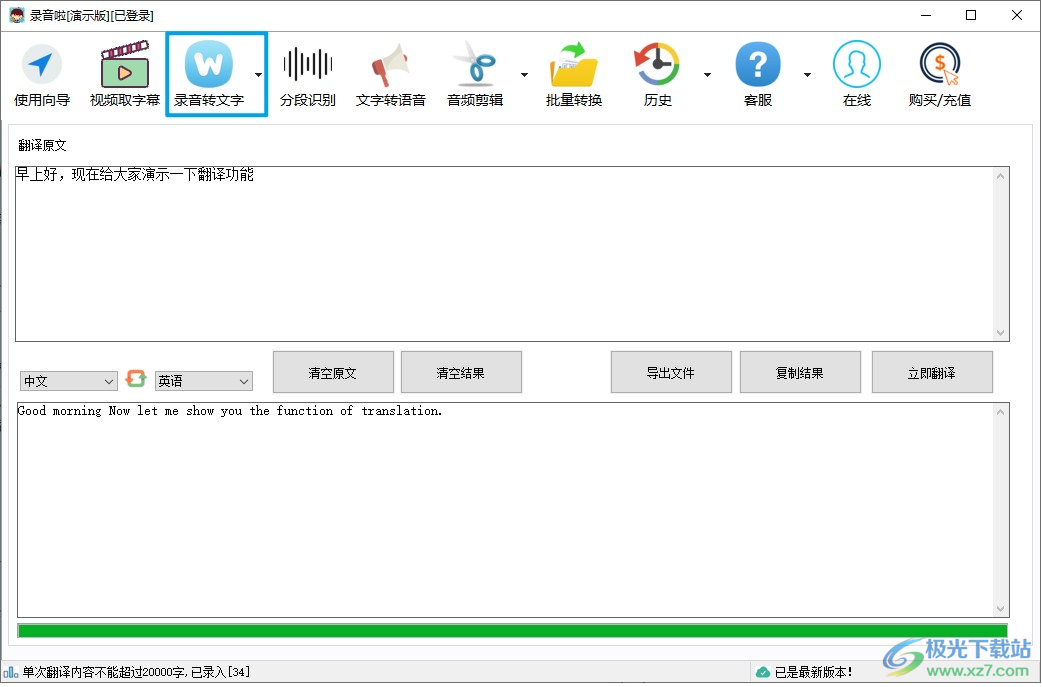Minimize the 录音啦 window
Viewport: 1042px width, 687px height.
(x=926, y=15)
